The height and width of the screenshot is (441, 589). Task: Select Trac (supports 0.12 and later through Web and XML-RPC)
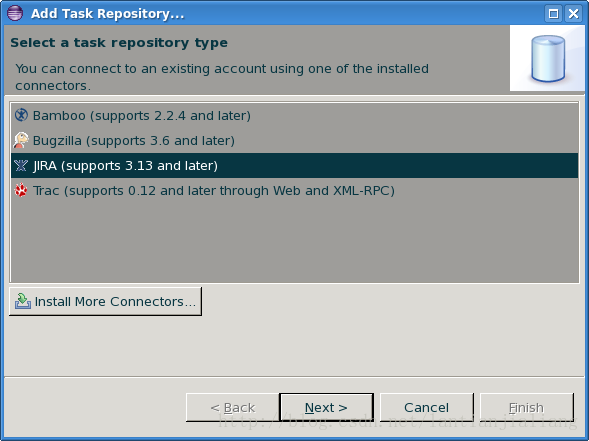click(294, 190)
